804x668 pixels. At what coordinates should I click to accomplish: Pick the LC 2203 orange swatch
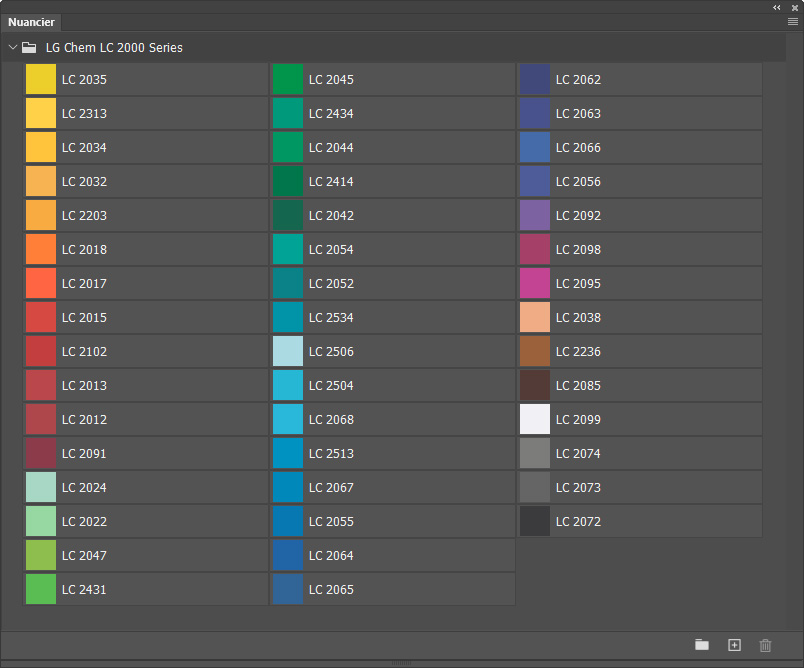coord(41,215)
